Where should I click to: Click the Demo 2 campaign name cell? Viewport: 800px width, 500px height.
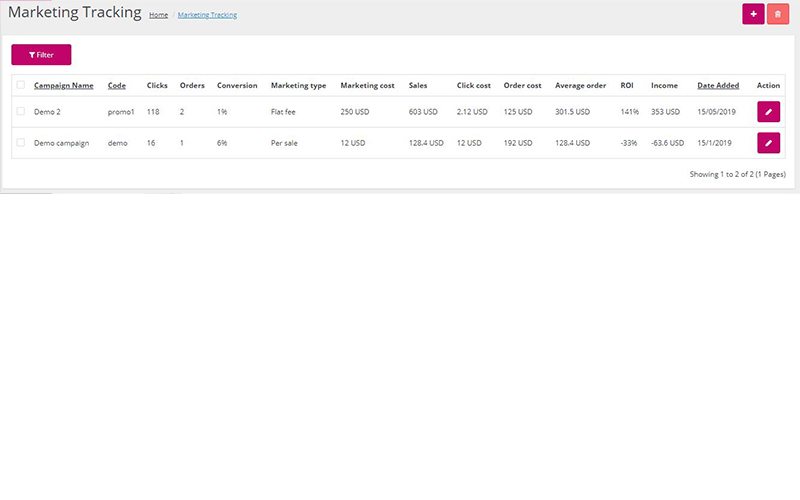48,112
